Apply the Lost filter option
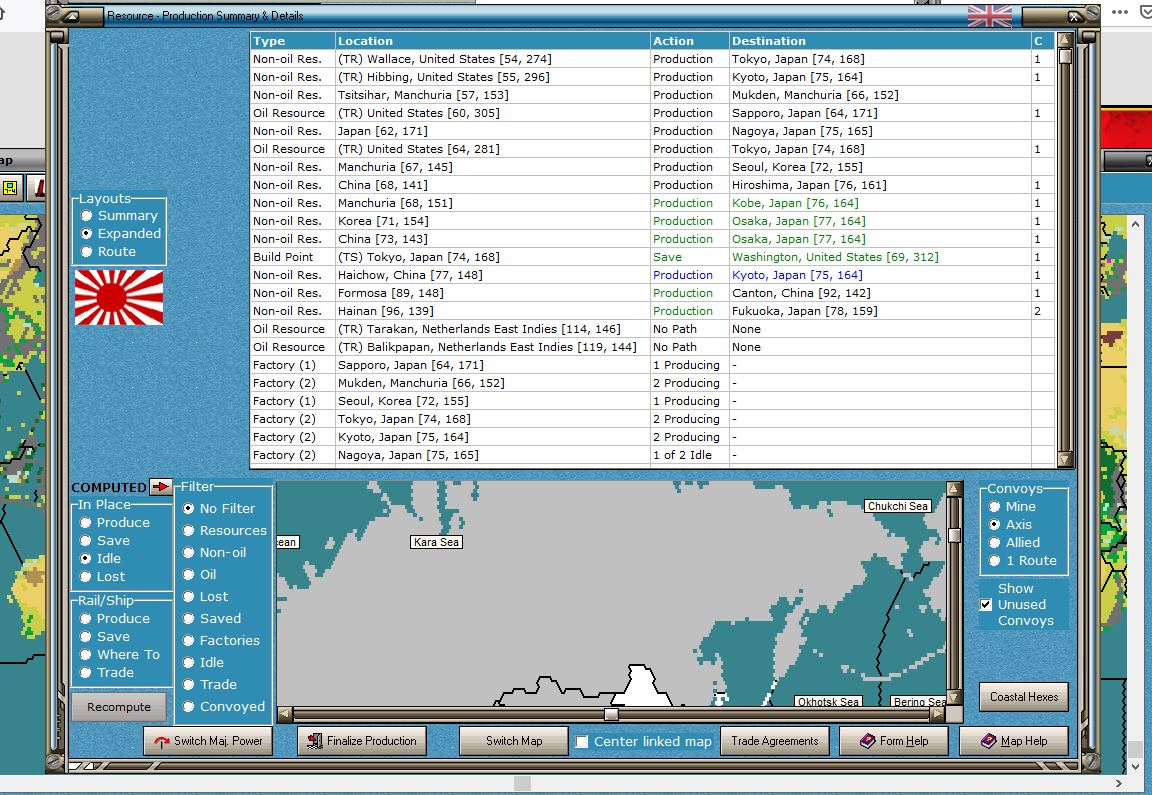Image resolution: width=1152 pixels, height=795 pixels. click(189, 597)
